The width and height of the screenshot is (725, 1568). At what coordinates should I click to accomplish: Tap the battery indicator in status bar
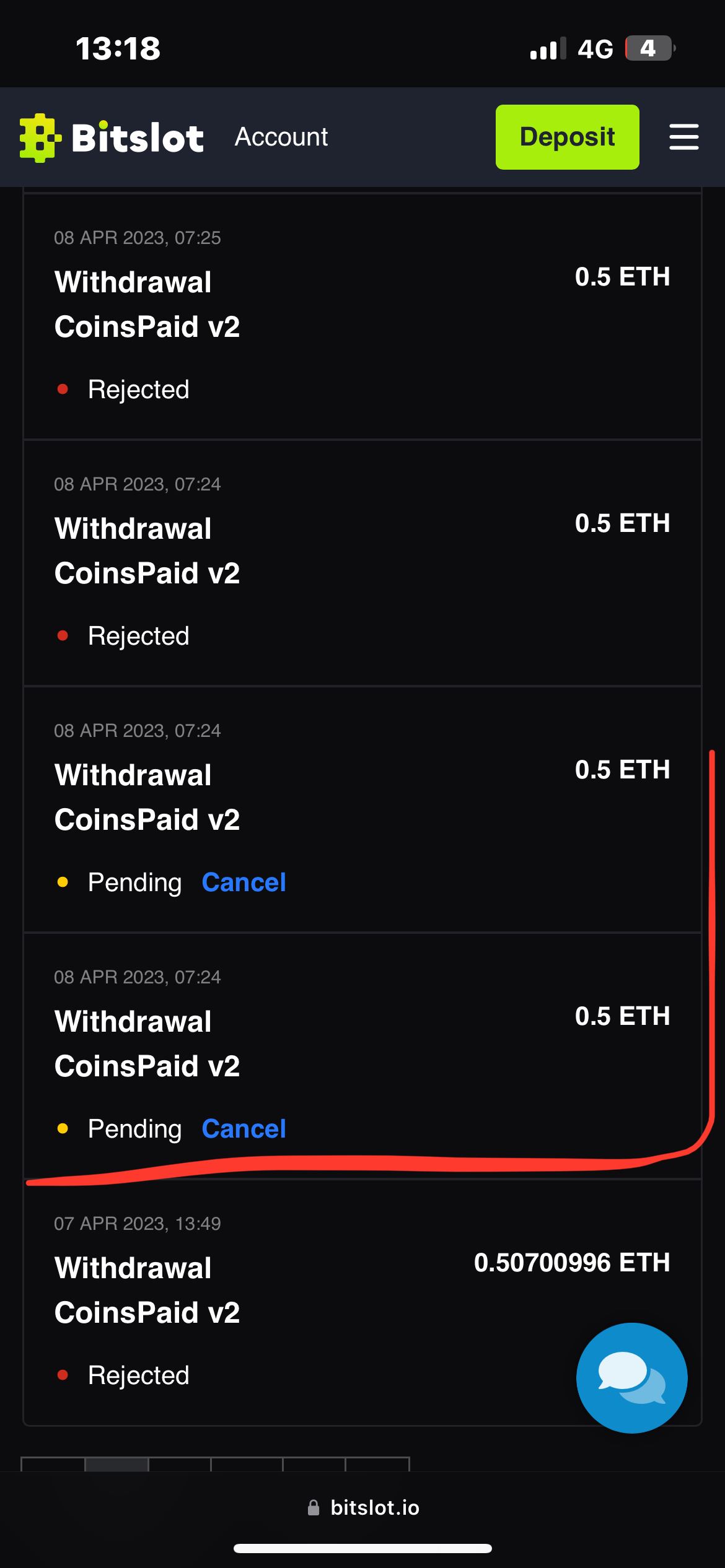649,48
